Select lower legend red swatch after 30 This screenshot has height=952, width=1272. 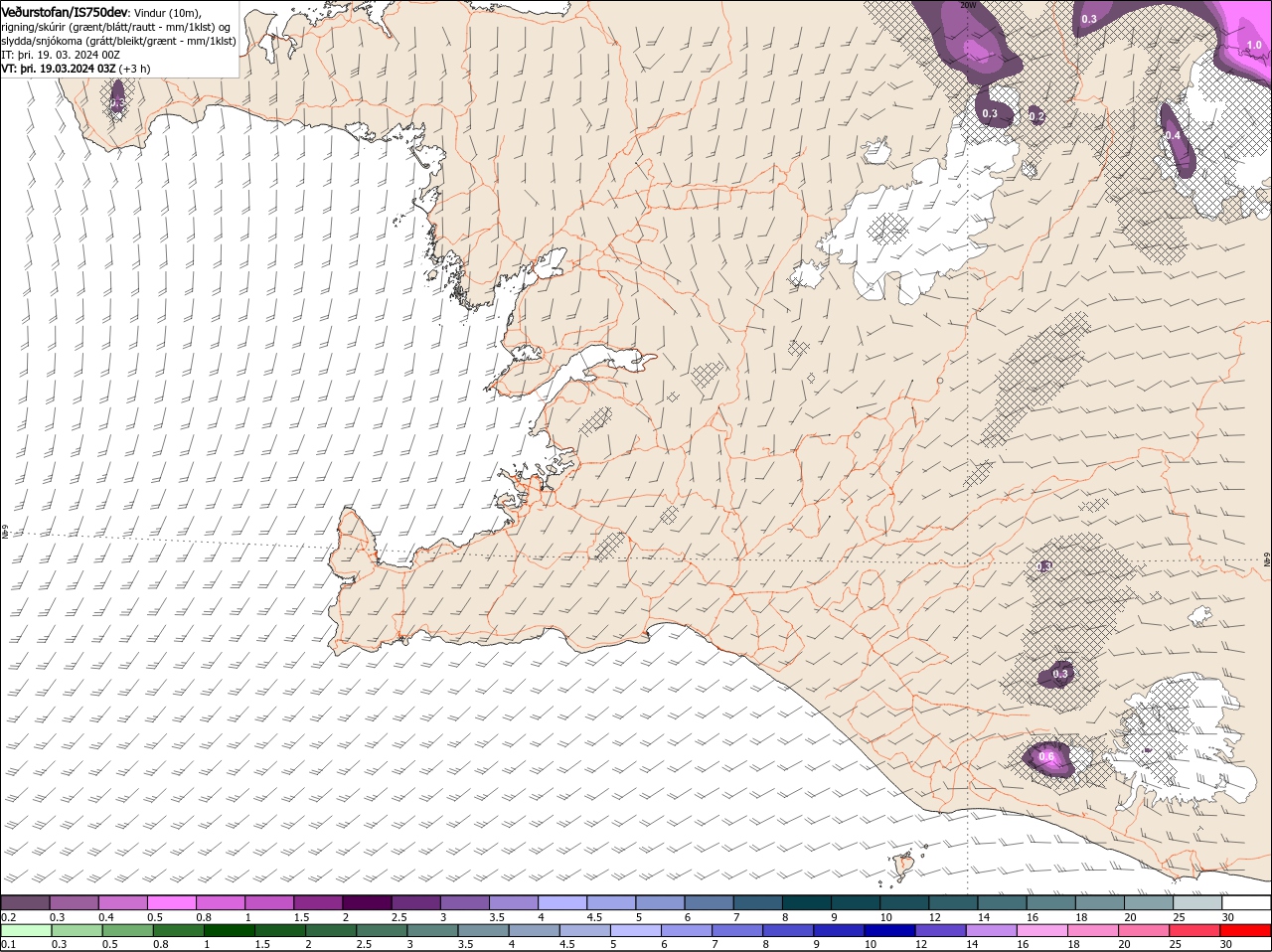click(1245, 930)
